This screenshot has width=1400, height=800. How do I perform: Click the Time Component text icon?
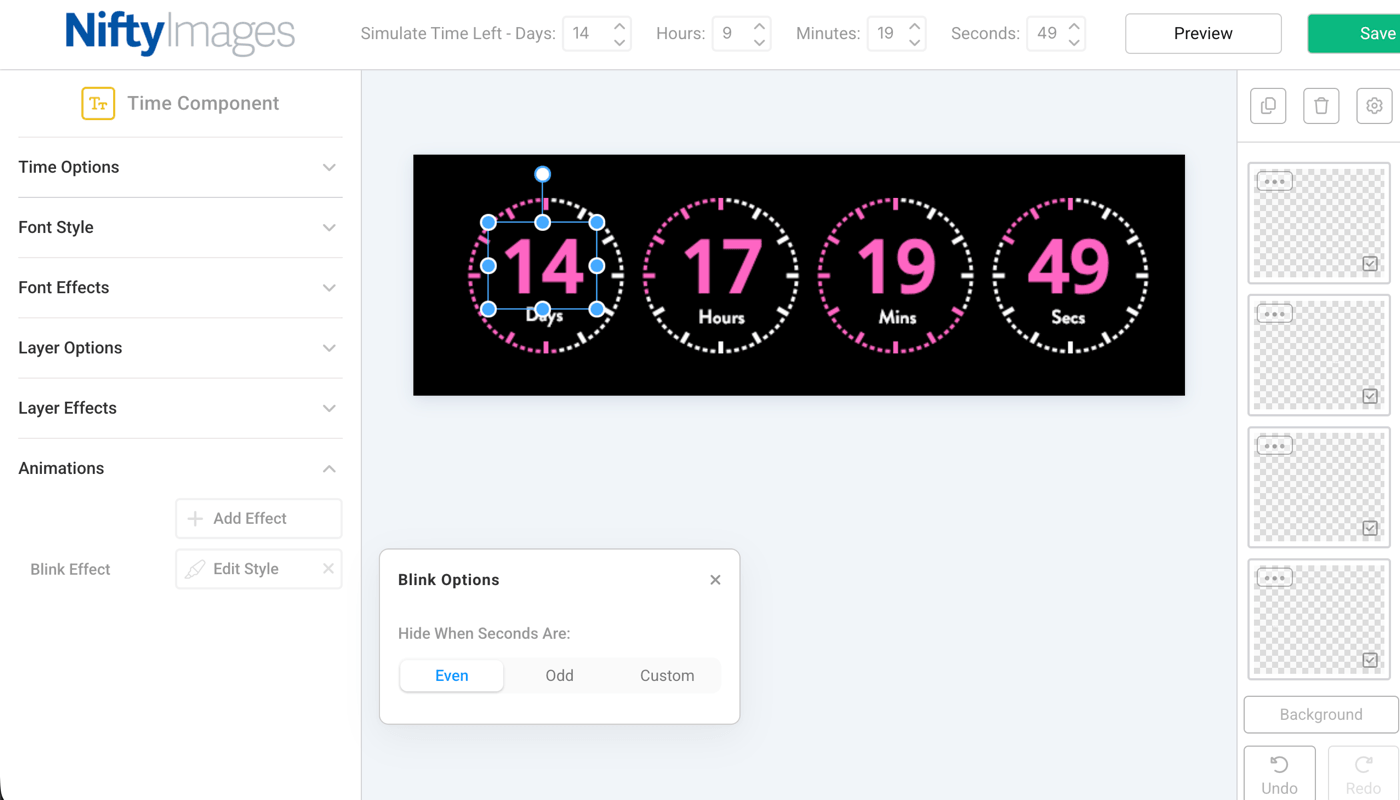tap(98, 103)
